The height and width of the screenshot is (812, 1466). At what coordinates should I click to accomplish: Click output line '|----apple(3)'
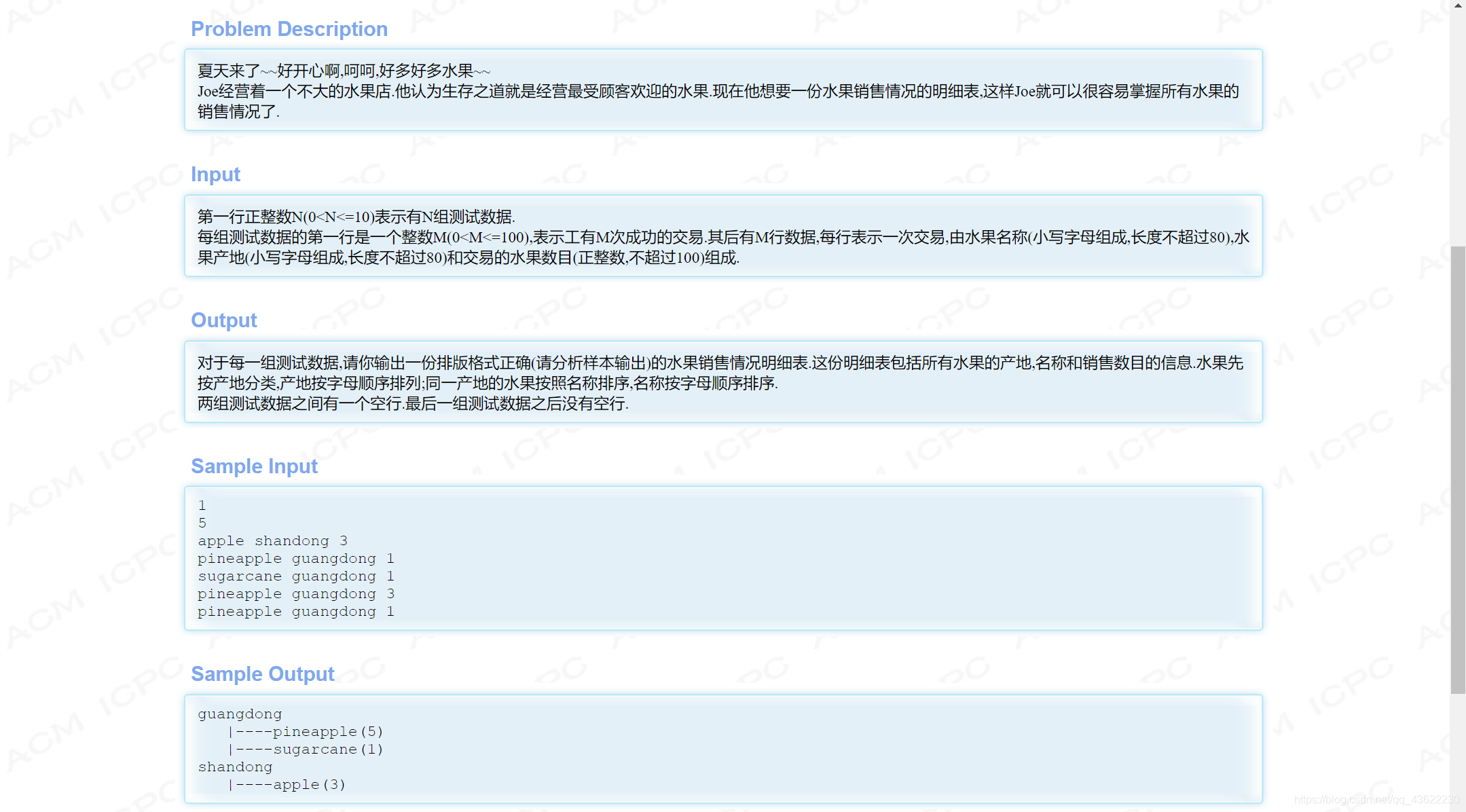[287, 785]
